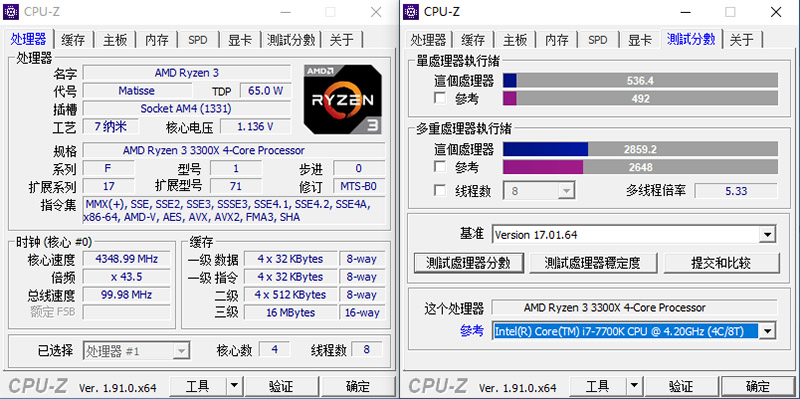The width and height of the screenshot is (800, 399).
Task: Expand the 处理器 #1 selection dropdown
Action: click(181, 351)
